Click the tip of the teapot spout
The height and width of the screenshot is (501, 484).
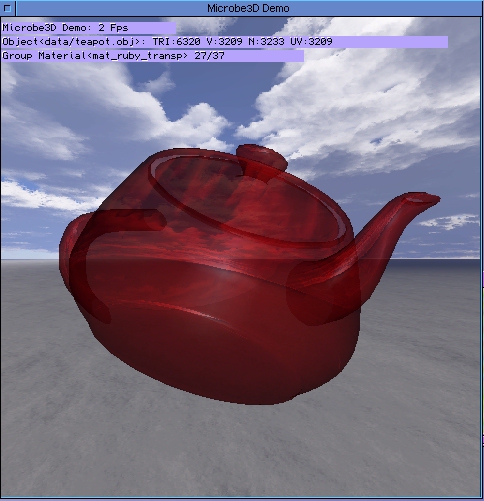click(423, 198)
